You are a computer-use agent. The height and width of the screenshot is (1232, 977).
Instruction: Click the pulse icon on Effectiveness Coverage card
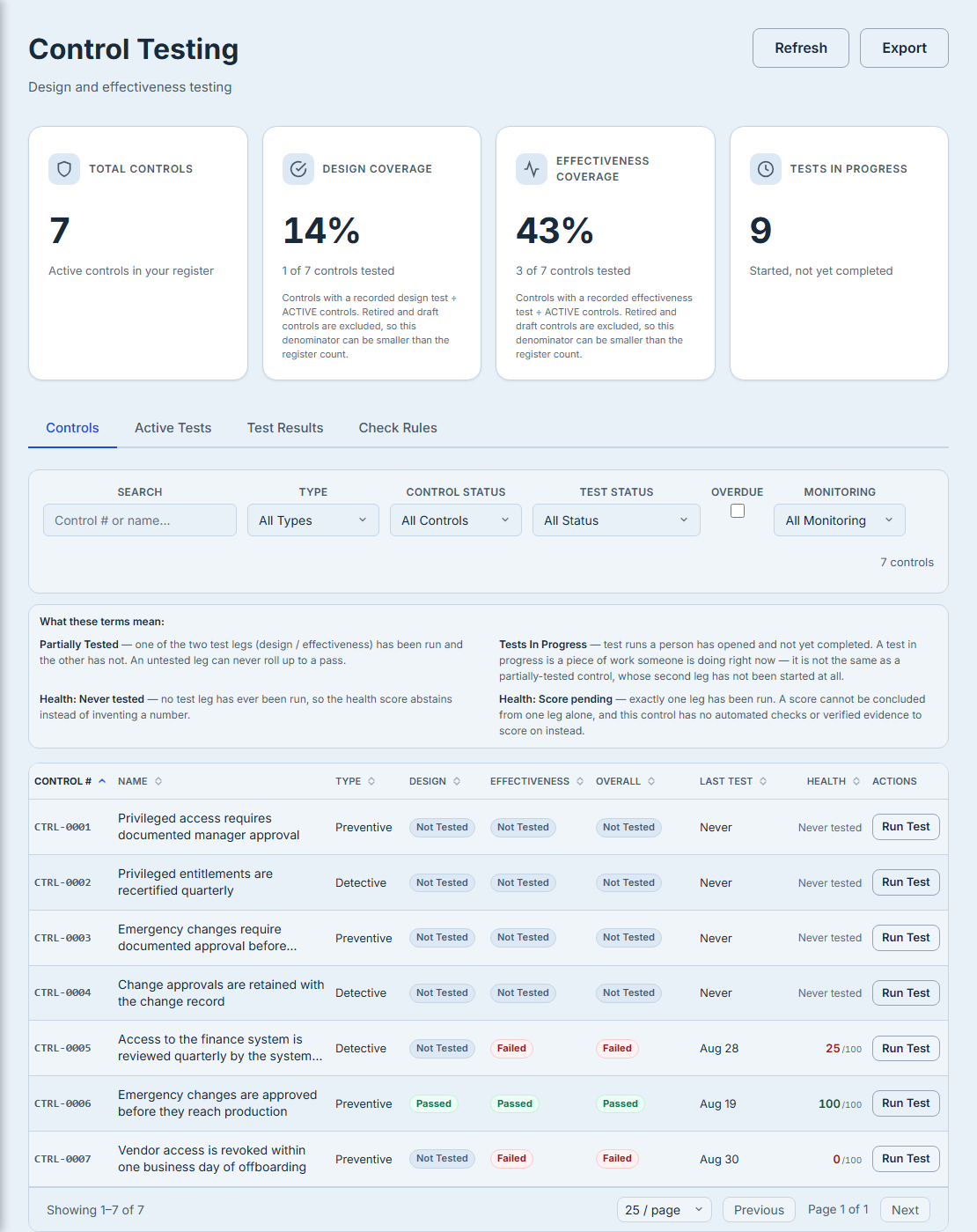(x=532, y=169)
